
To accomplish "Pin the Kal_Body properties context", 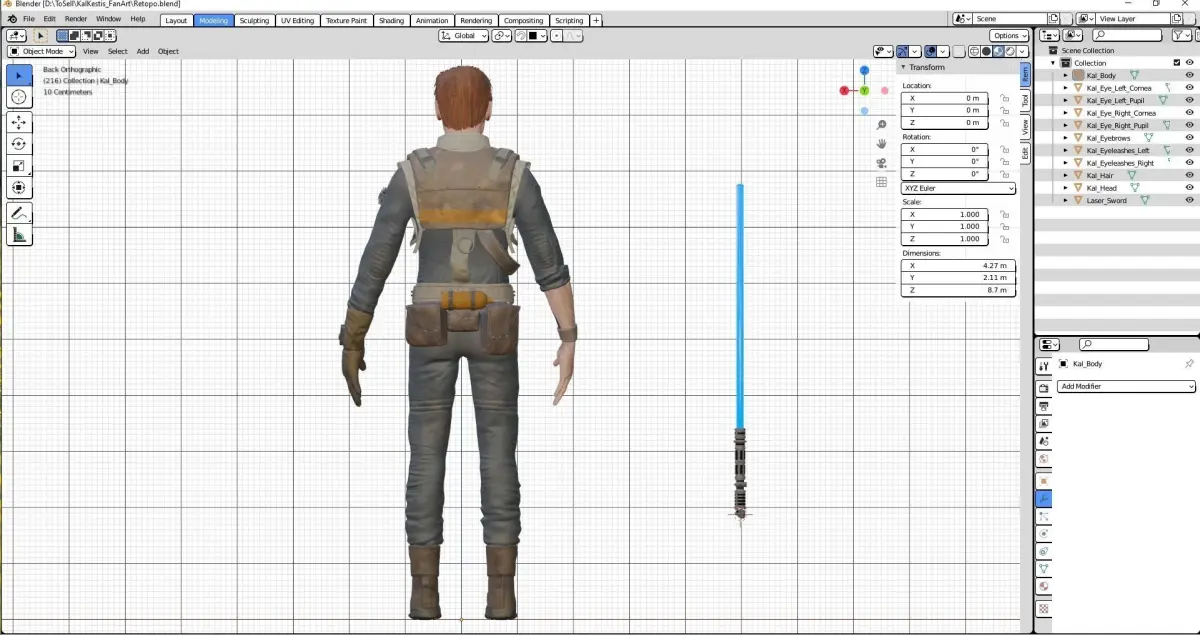I will (x=1189, y=364).
